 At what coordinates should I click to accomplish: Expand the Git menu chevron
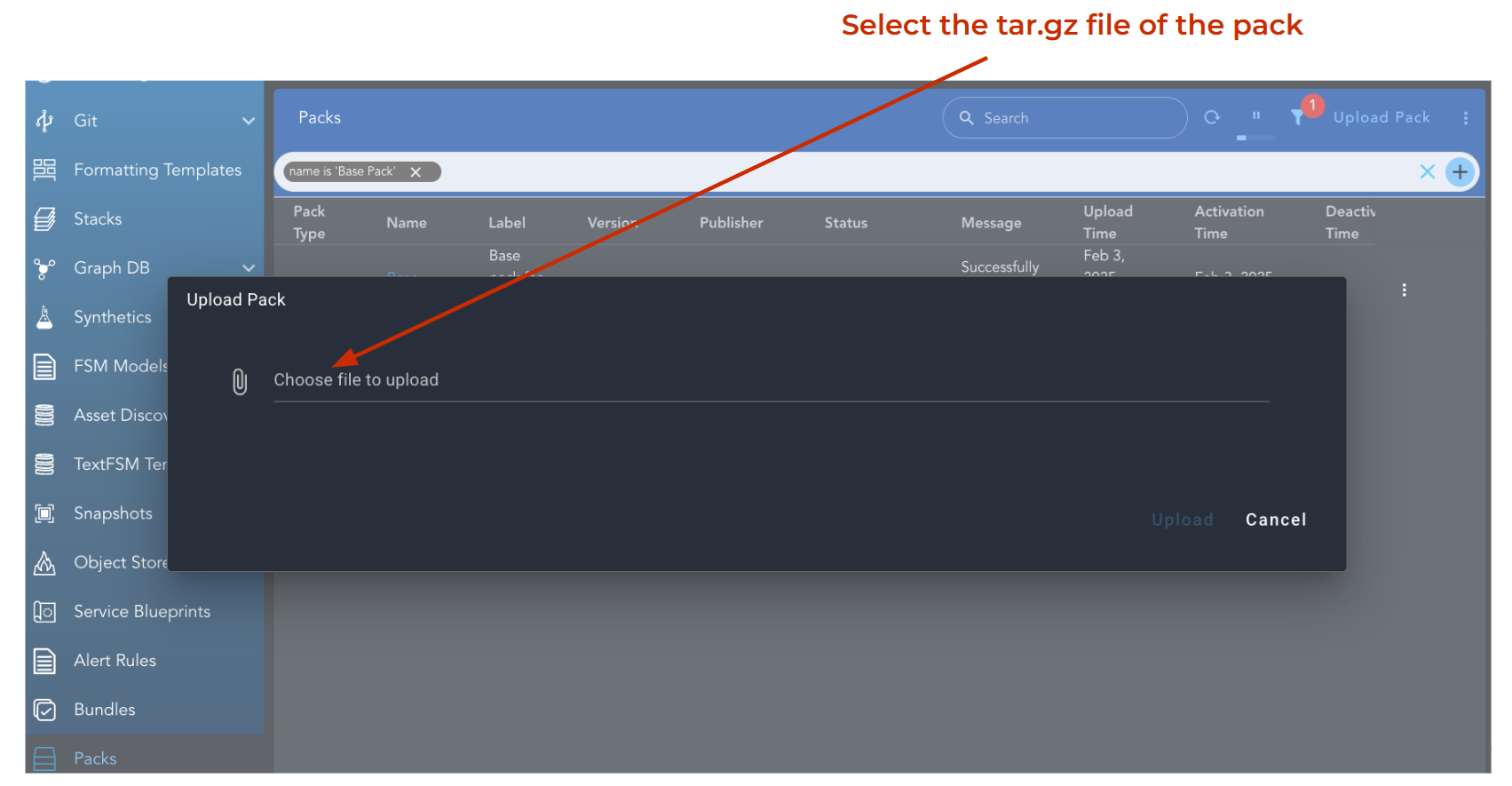(x=249, y=121)
